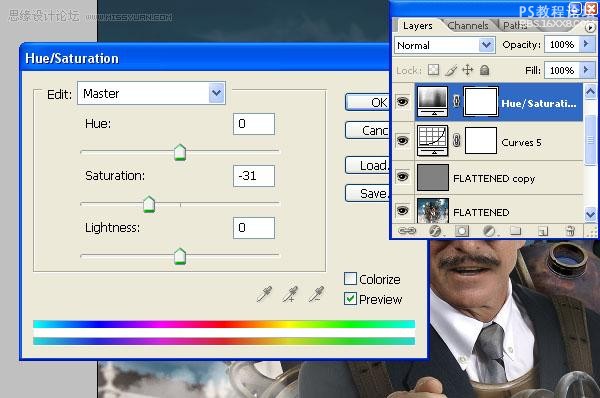Click the Delete layer trash icon
600x398 pixels.
[x=570, y=231]
